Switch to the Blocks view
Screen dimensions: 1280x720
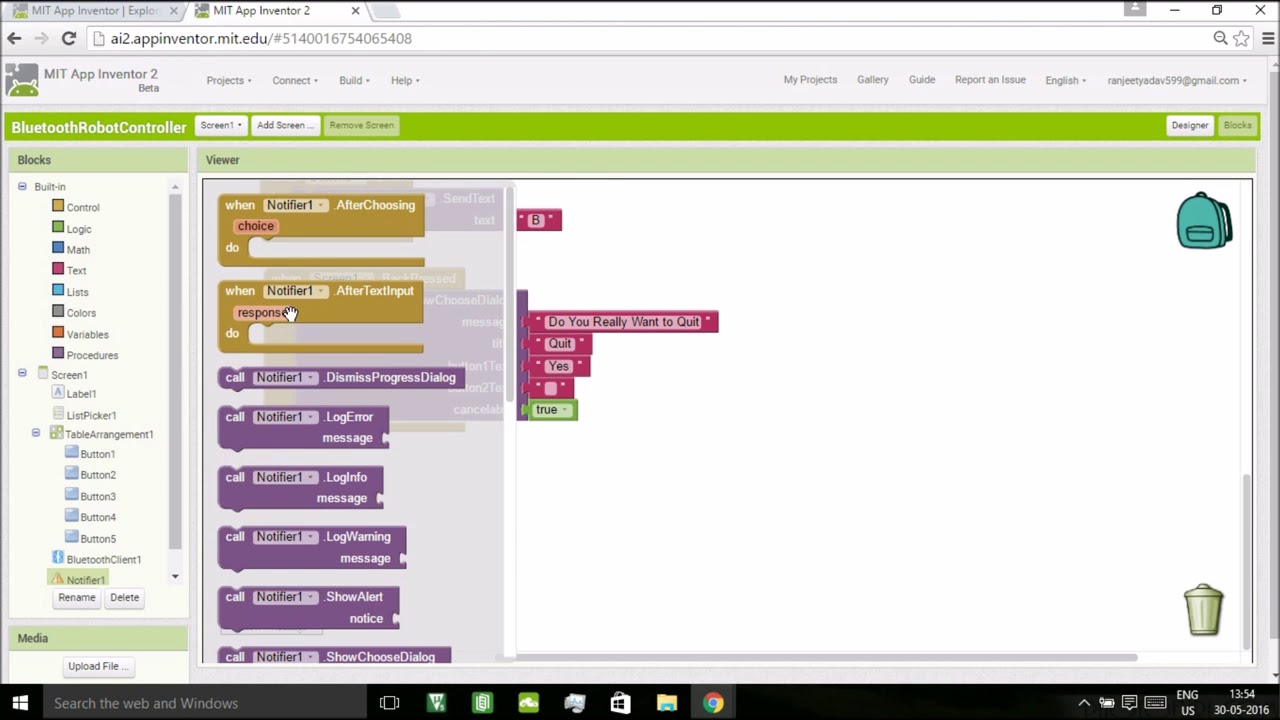1237,125
